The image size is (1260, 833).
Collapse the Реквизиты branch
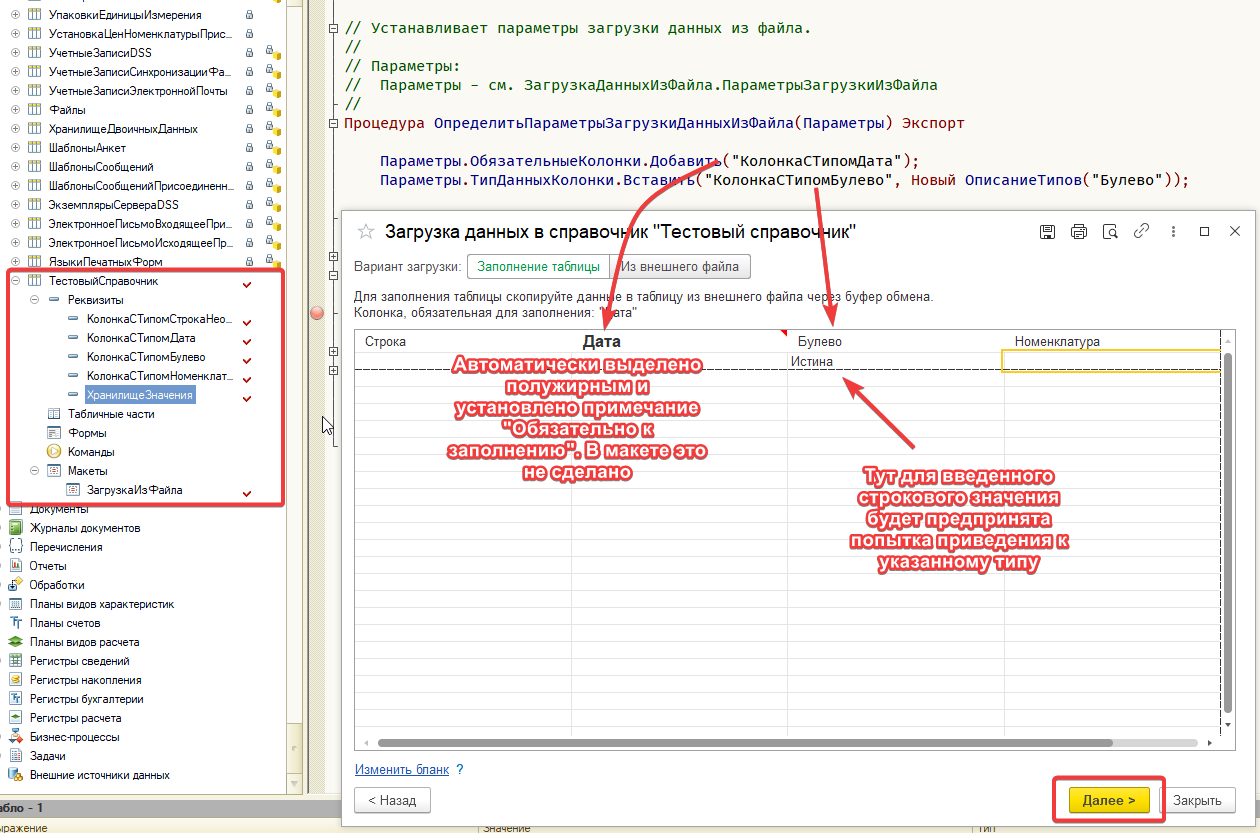34,300
